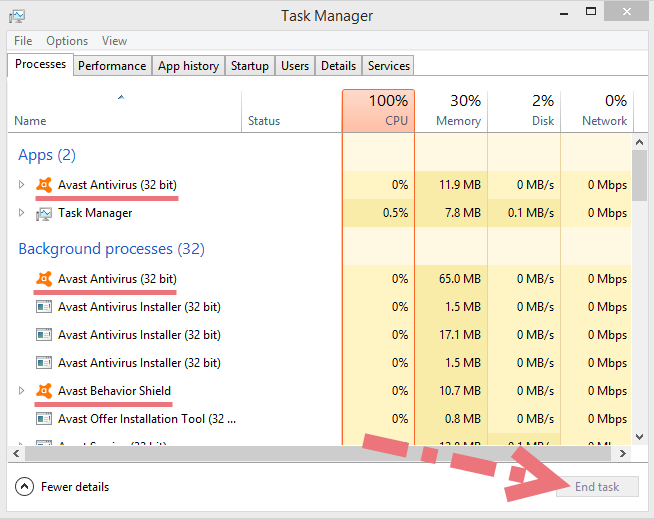Expand the Task Manager app entry
The height and width of the screenshot is (519, 654).
point(21,213)
